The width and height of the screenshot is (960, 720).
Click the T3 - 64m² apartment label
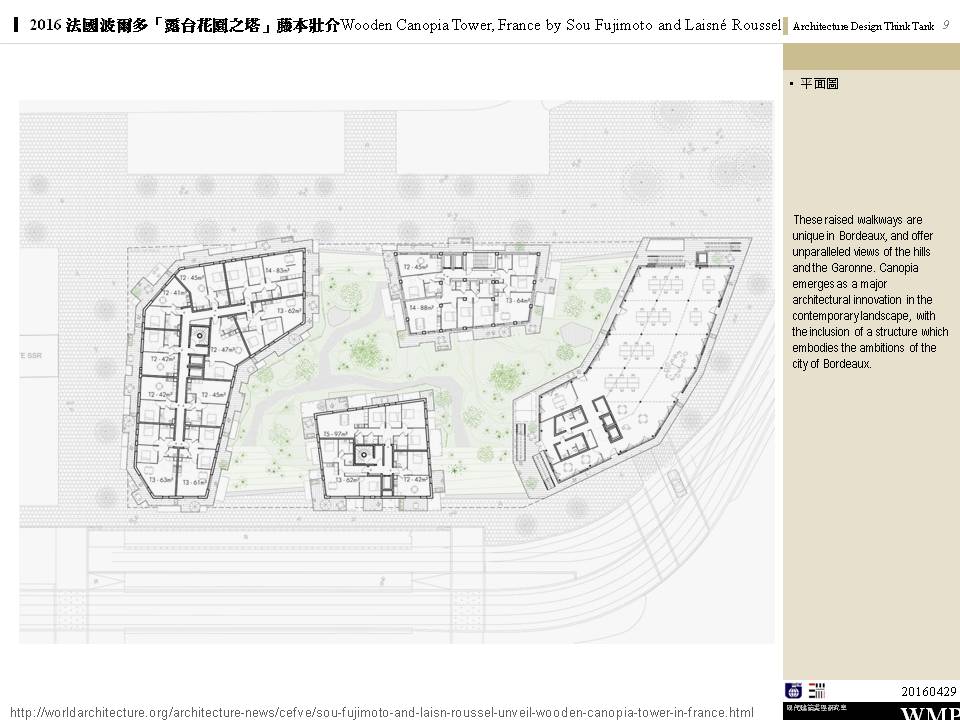(517, 299)
